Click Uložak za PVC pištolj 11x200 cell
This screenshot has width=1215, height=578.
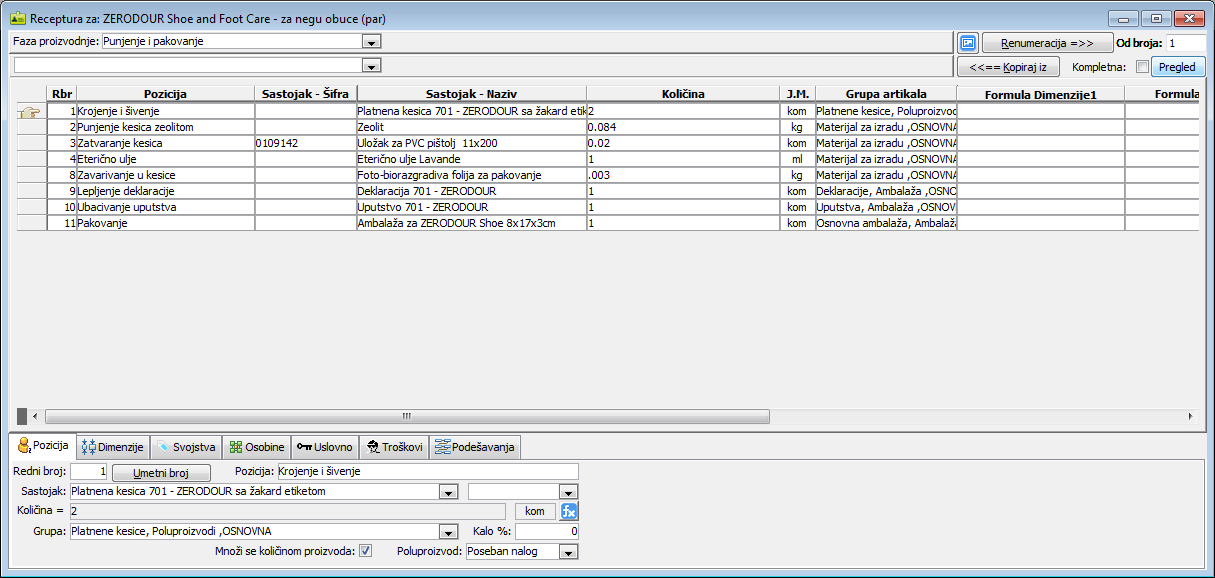tap(471, 144)
